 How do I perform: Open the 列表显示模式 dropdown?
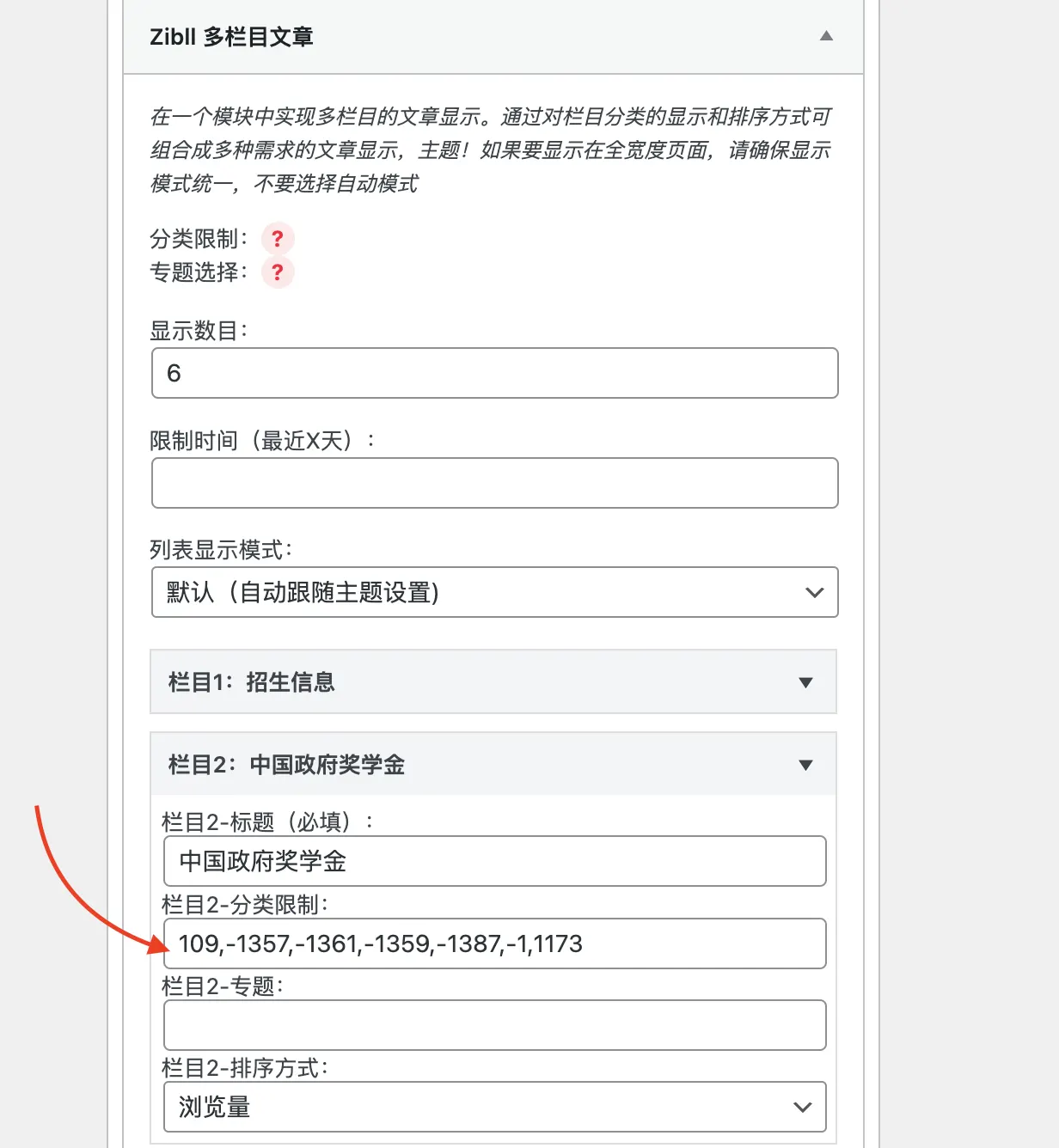tap(495, 592)
